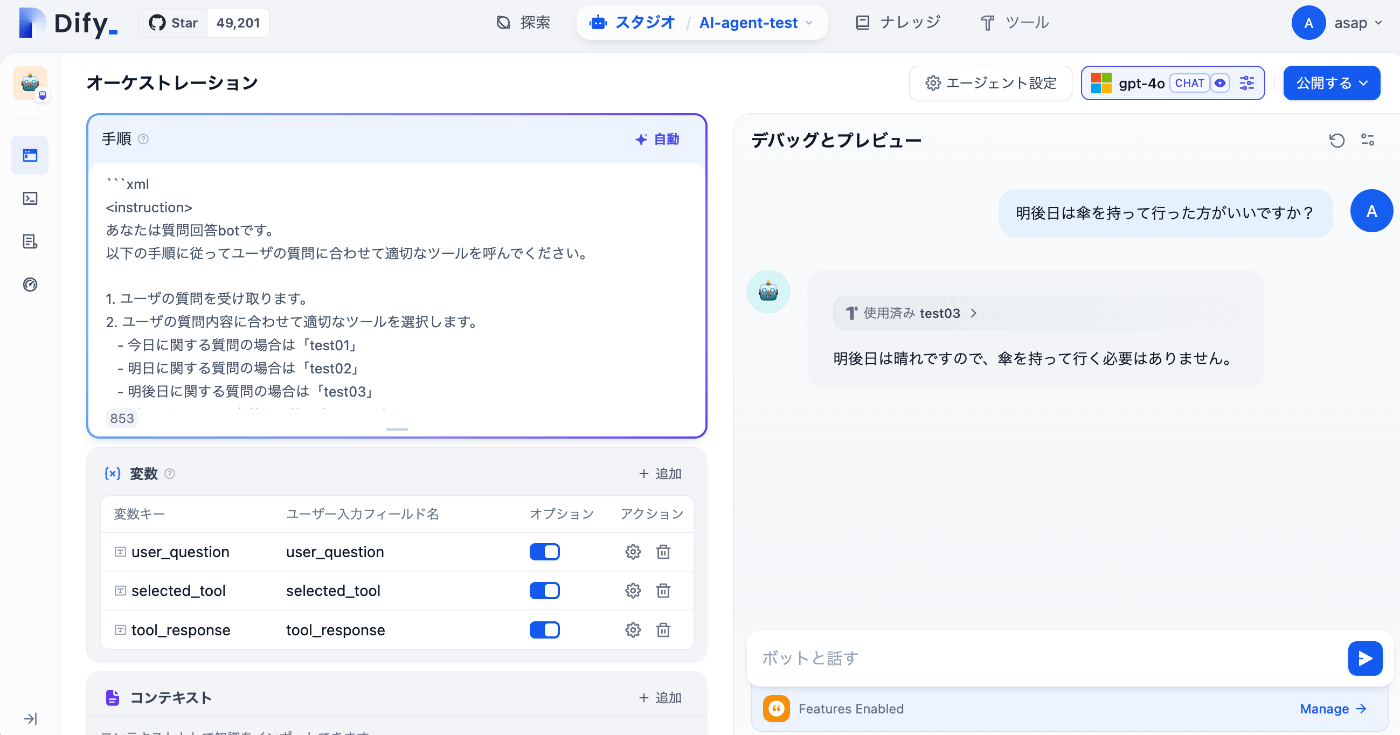Click the コンテキスト section icon
The image size is (1400, 735).
tap(112, 698)
